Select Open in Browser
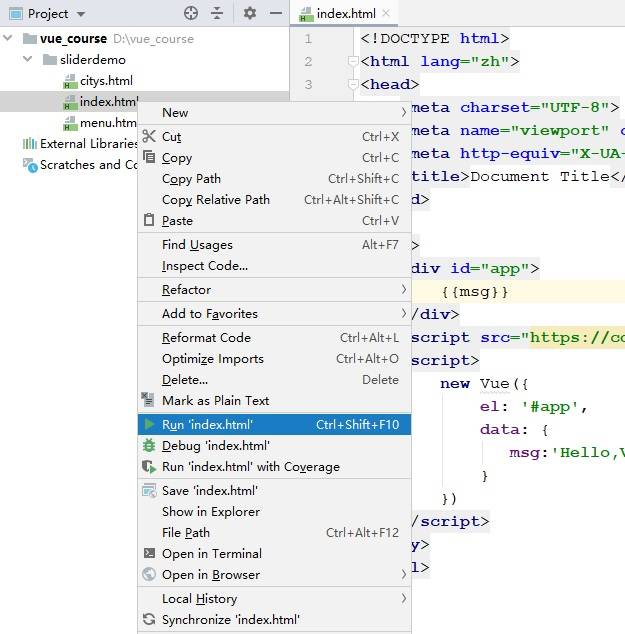Viewport: 625px width, 634px height. 210,575
